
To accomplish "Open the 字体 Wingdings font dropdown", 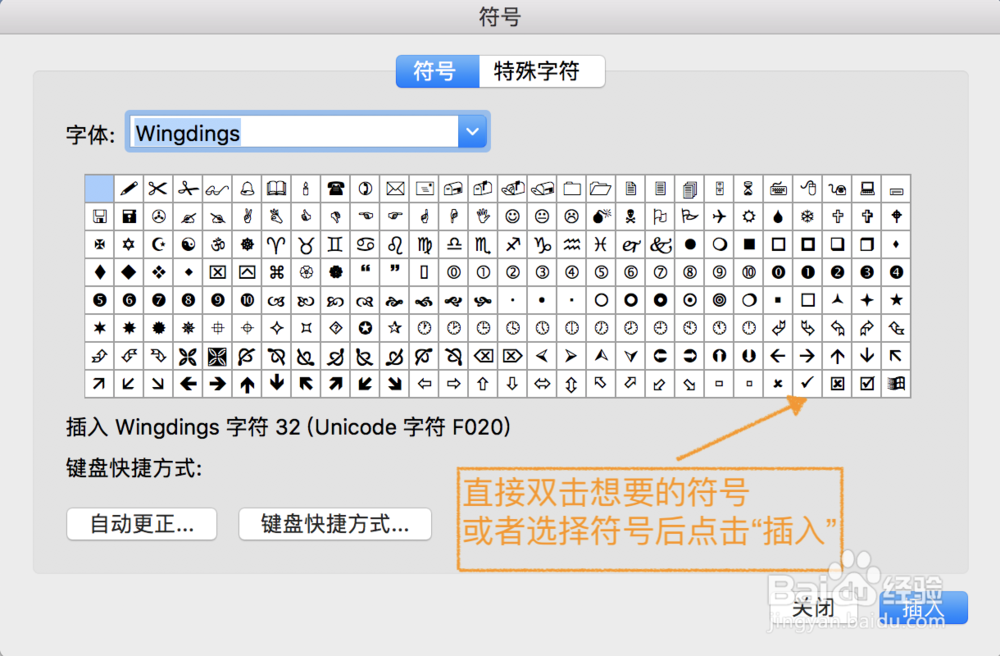I will click(x=472, y=131).
